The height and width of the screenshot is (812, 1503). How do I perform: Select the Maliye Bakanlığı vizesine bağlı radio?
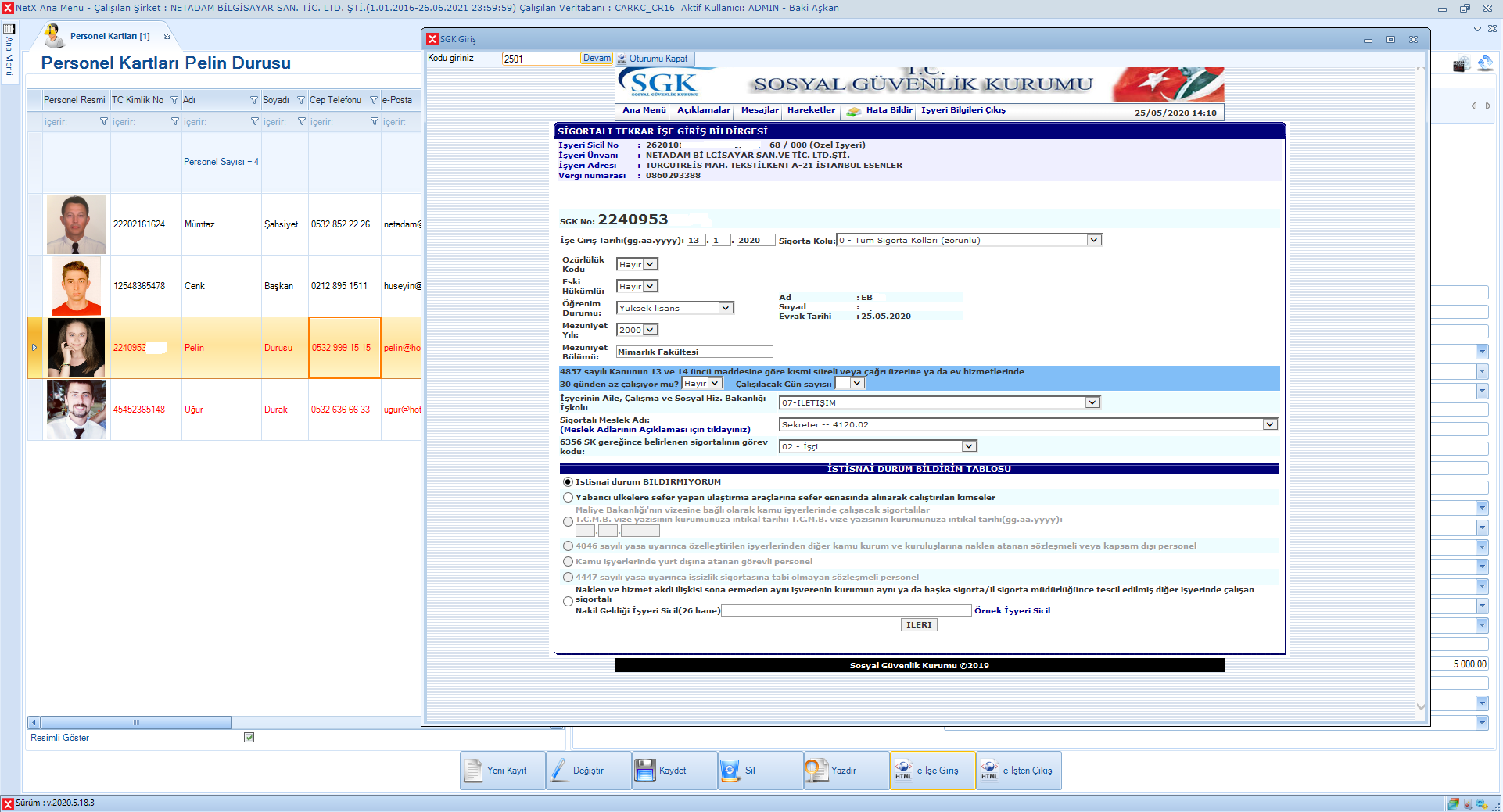click(569, 522)
